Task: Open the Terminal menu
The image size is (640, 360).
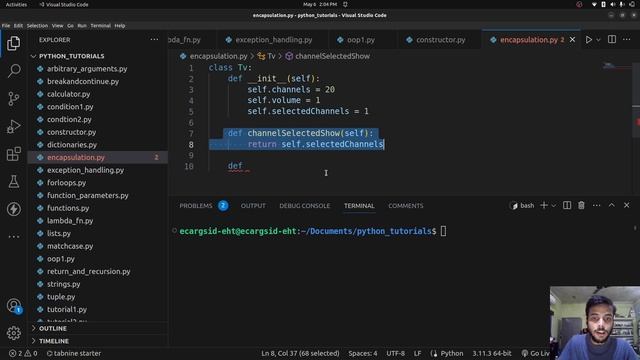Action: (100, 26)
